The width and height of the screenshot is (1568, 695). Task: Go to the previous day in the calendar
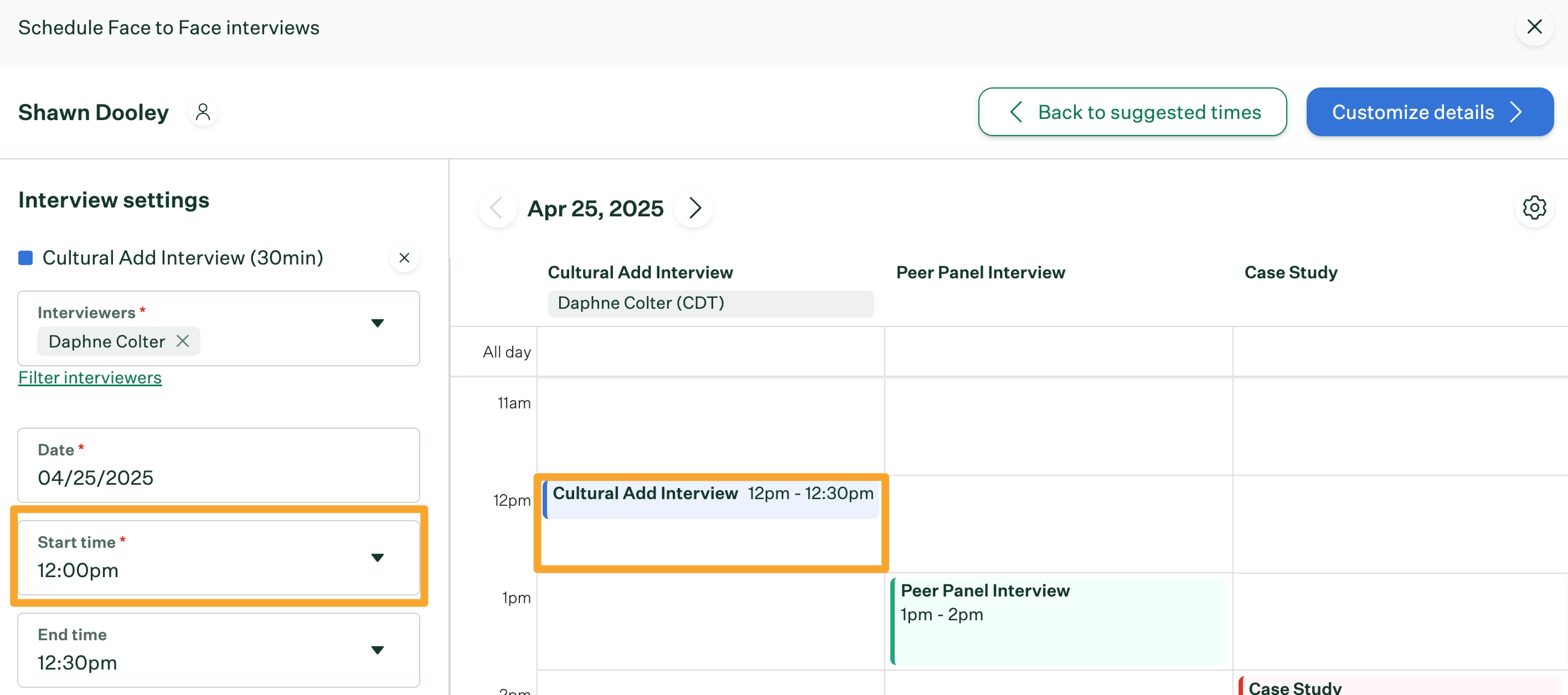497,208
